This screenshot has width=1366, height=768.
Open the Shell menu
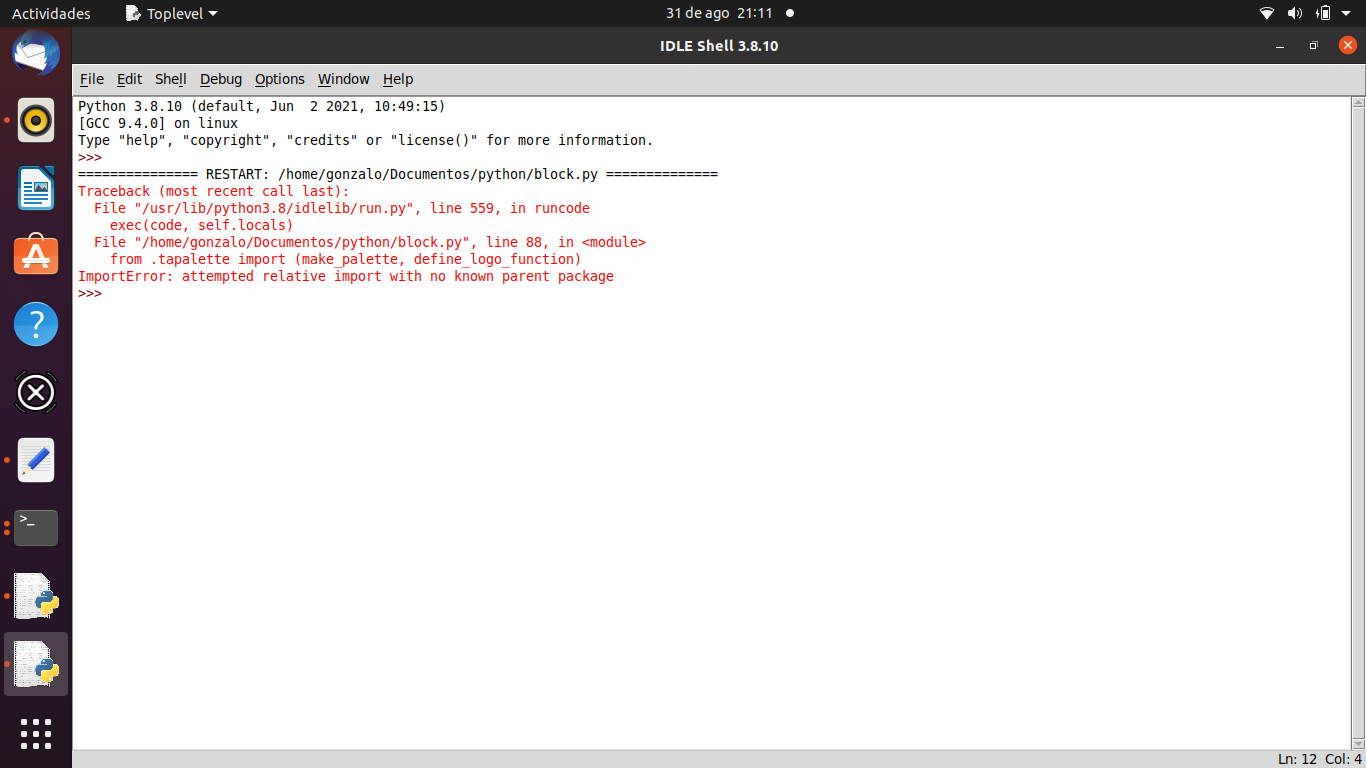coord(170,79)
